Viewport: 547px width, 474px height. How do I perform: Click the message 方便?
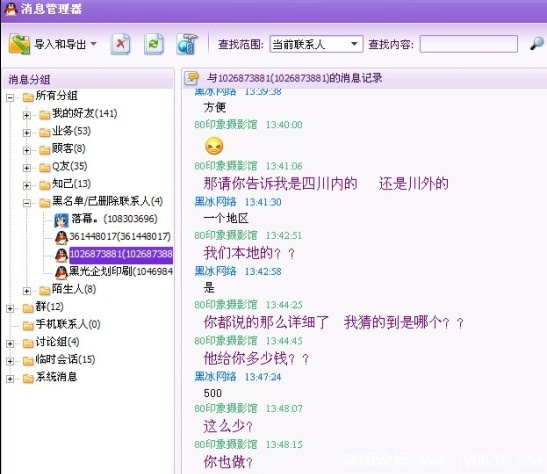click(x=215, y=107)
